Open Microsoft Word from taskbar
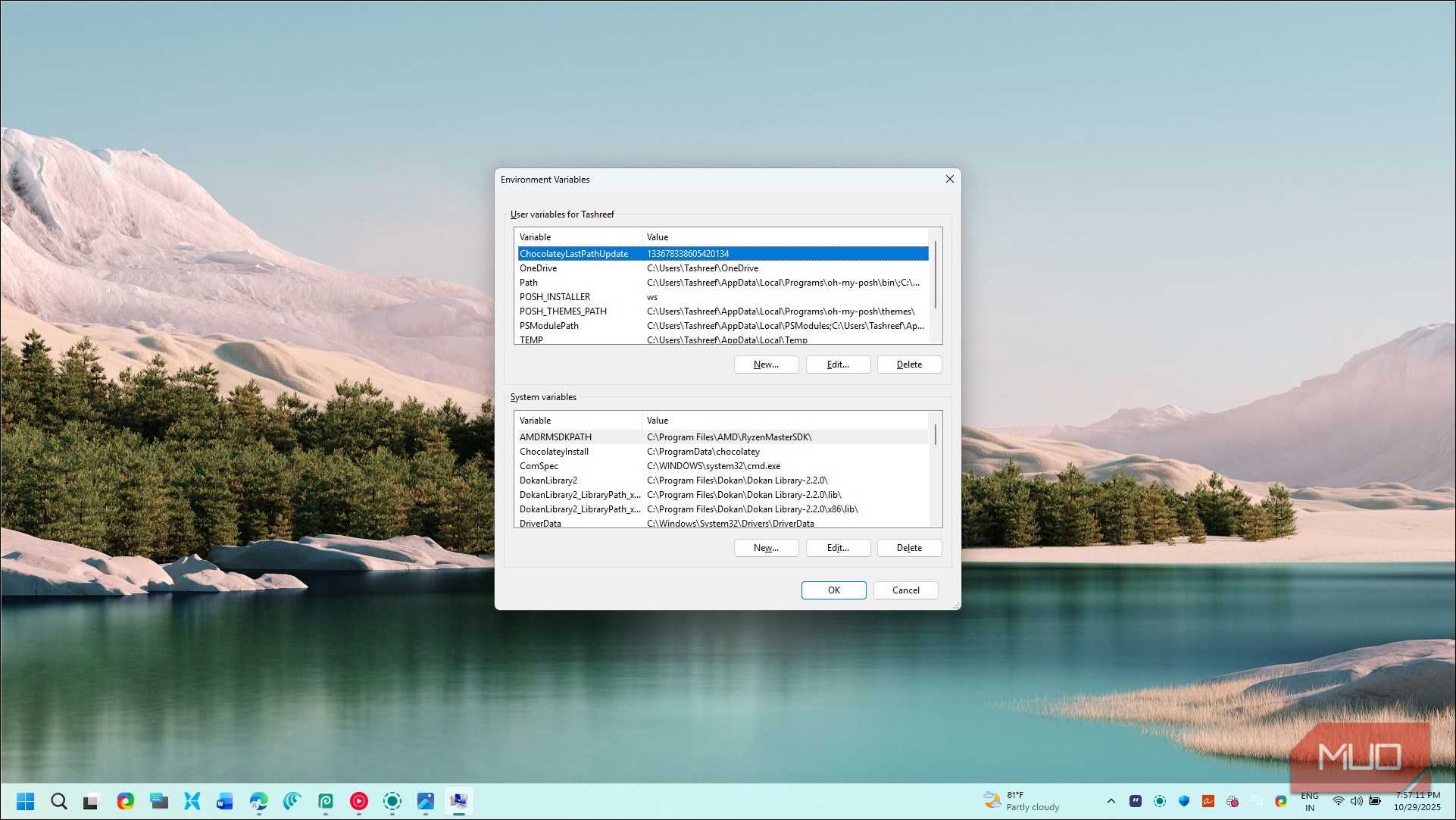The height and width of the screenshot is (820, 1456). tap(225, 801)
